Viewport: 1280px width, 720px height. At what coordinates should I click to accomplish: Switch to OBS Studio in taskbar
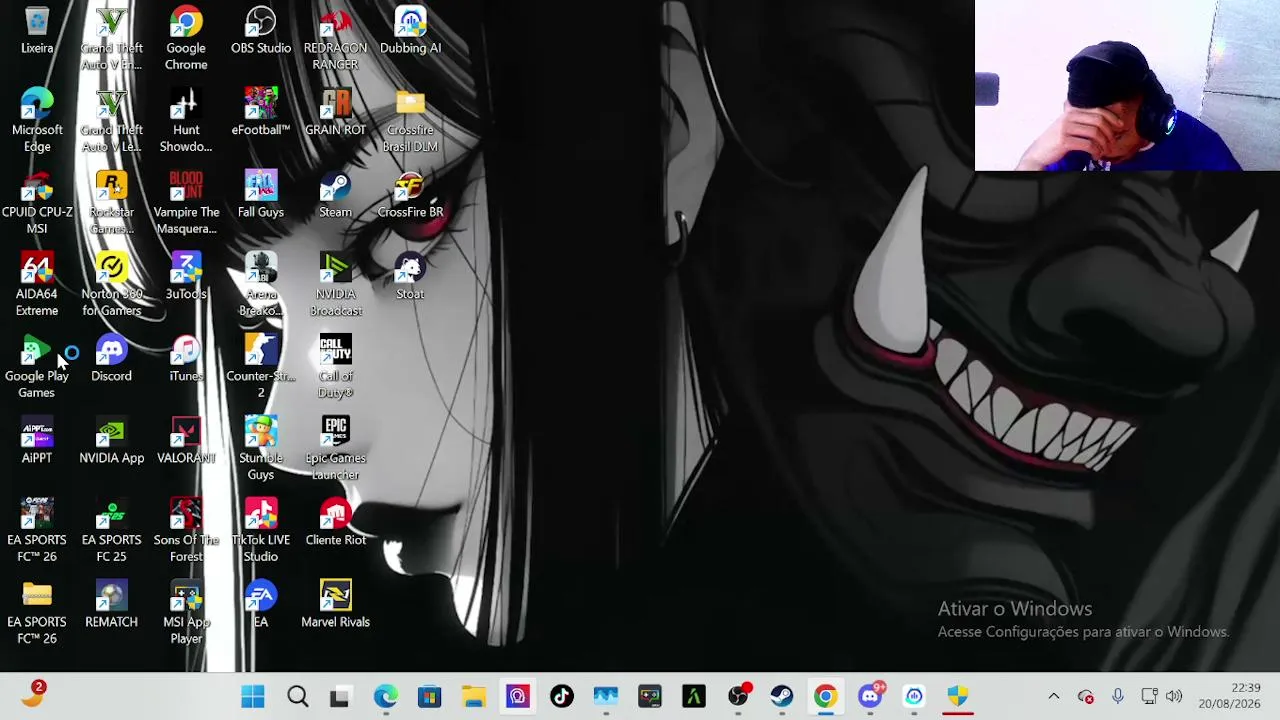point(737,697)
